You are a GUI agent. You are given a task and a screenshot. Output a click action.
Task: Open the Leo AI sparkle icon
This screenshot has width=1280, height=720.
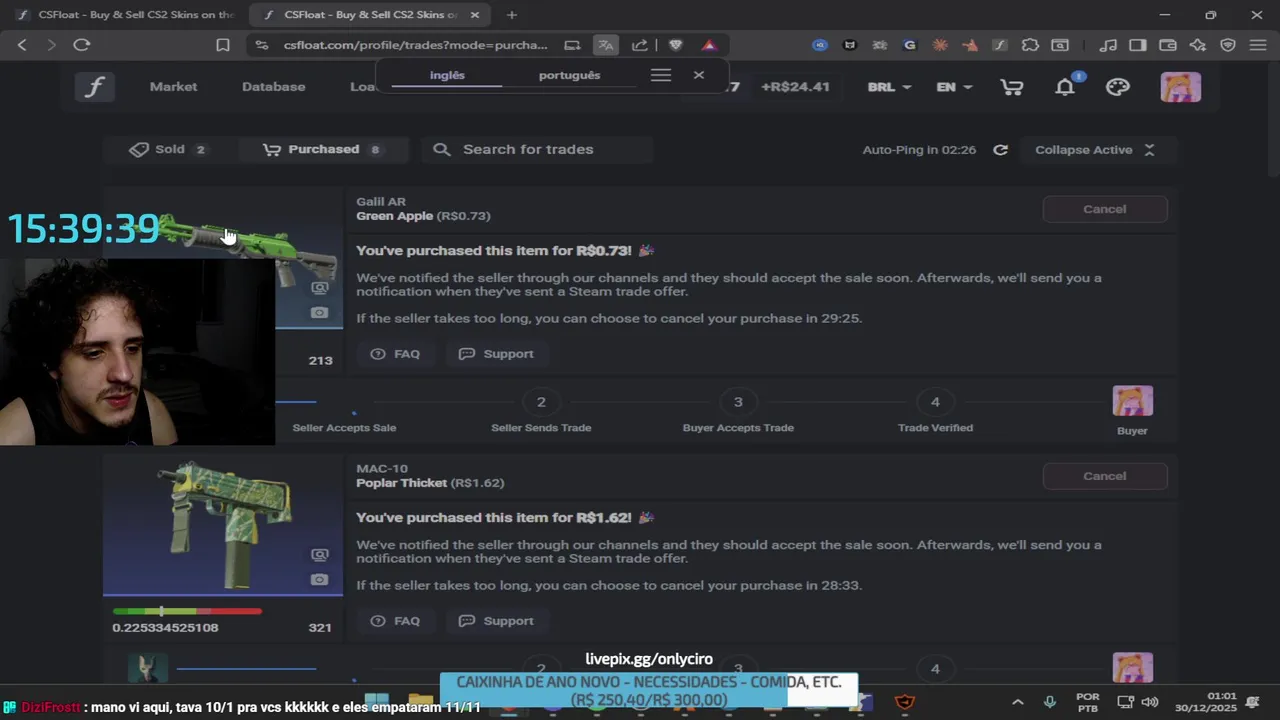(x=1198, y=45)
